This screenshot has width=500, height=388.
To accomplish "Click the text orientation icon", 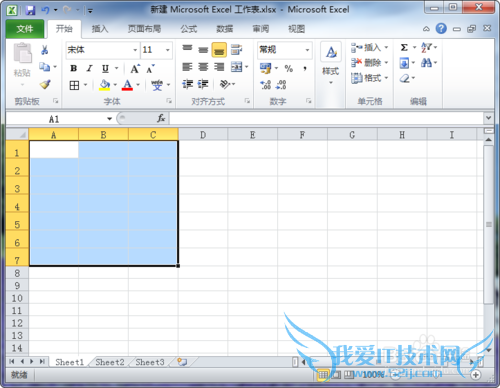I will [x=225, y=84].
